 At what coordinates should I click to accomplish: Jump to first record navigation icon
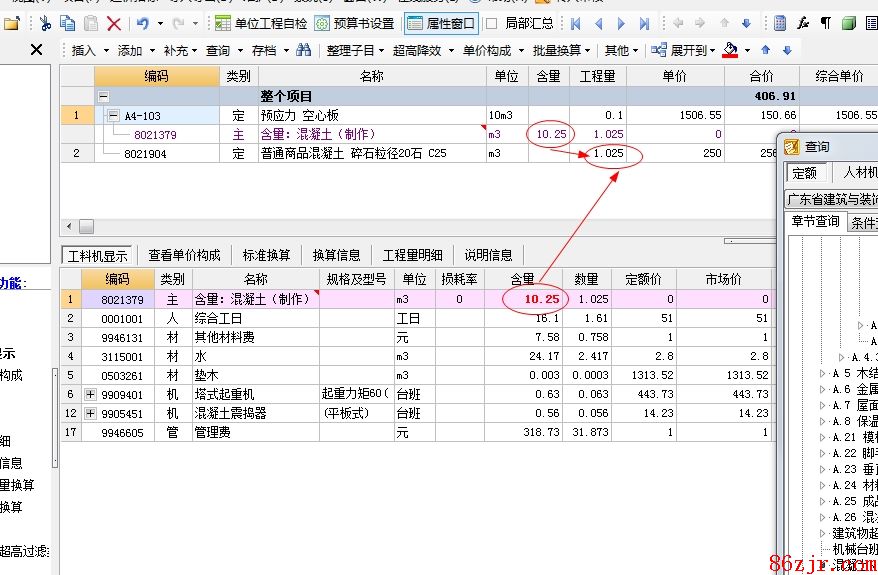(576, 23)
